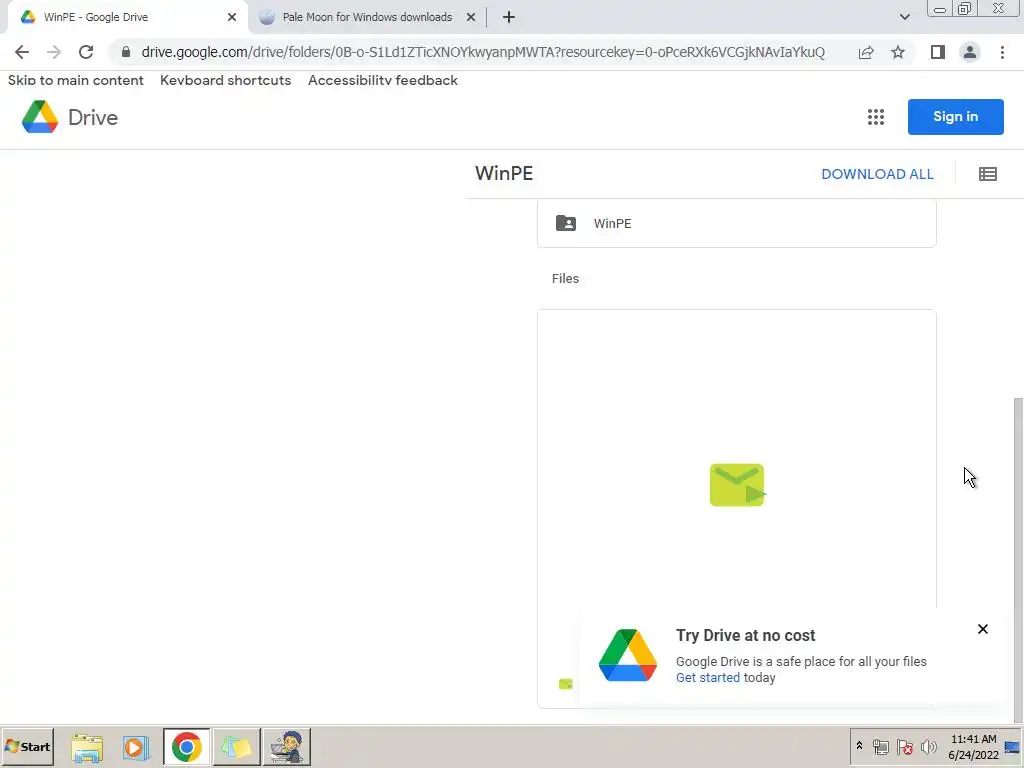
Task: Reload the Google Drive page
Action: 86,52
